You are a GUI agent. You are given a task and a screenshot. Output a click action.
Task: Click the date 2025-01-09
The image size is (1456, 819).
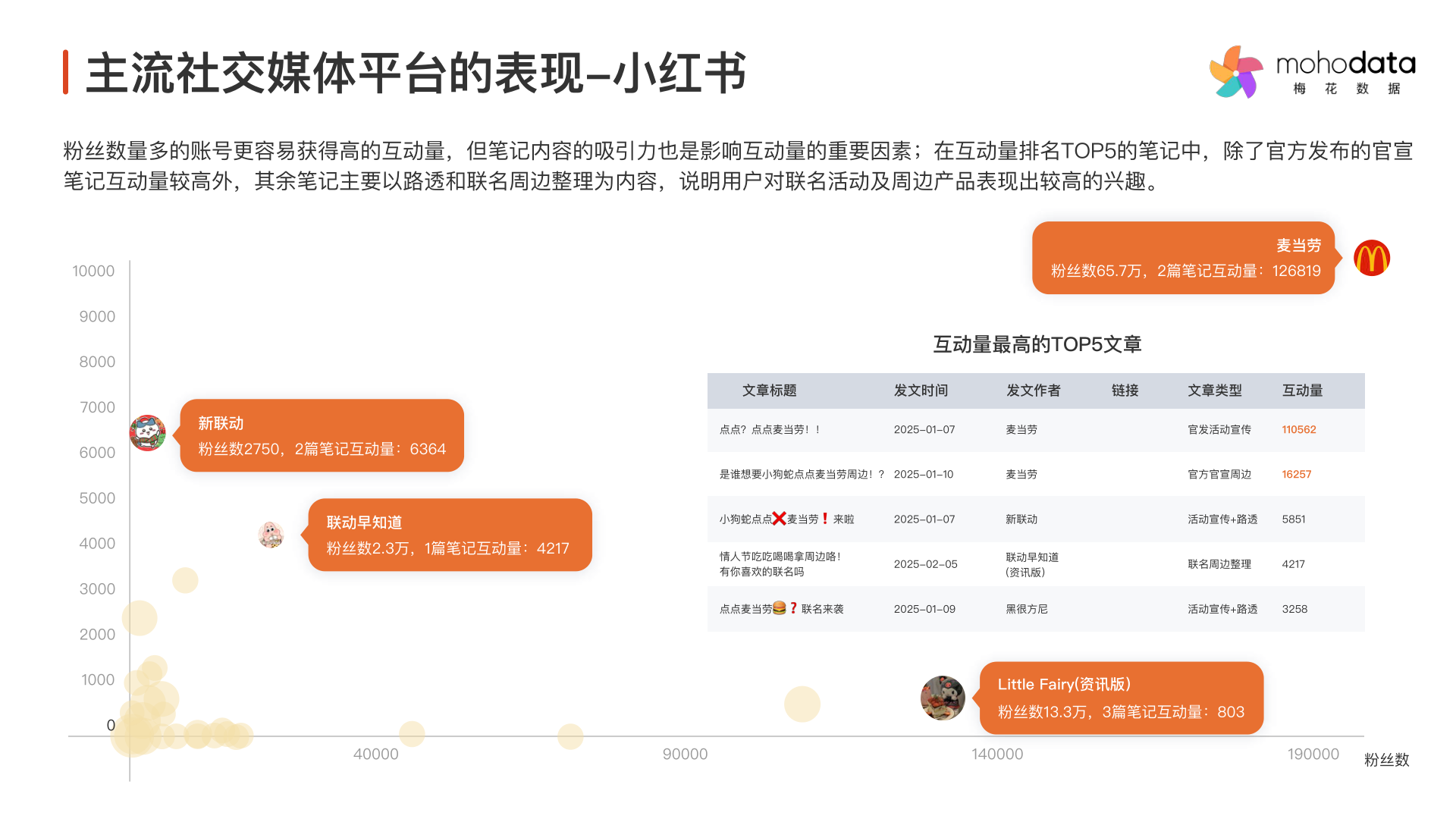coord(924,609)
